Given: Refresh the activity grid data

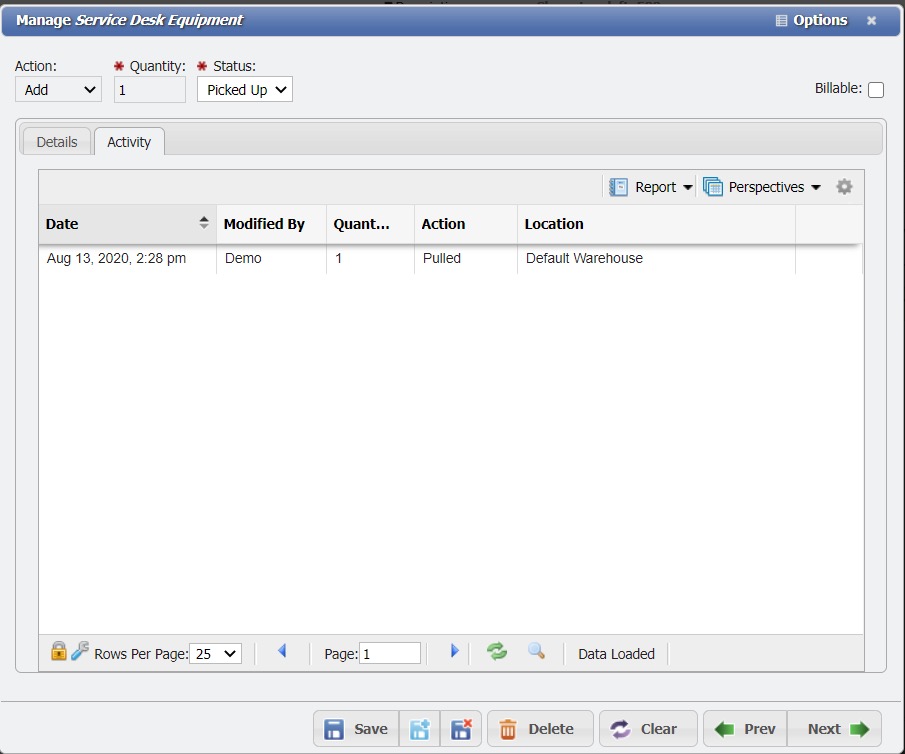Looking at the screenshot, I should pyautogui.click(x=497, y=652).
